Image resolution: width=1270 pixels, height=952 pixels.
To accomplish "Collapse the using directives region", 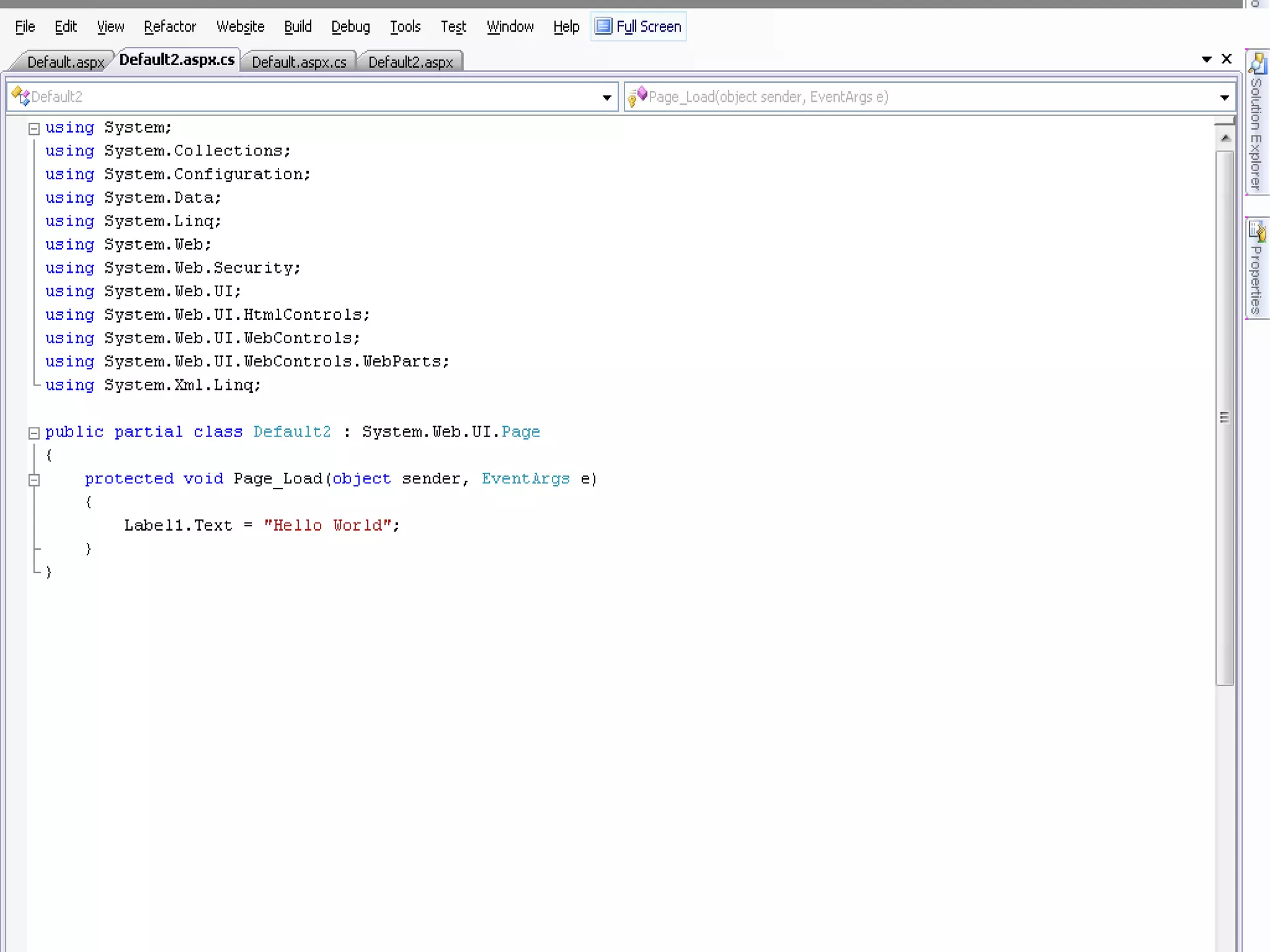I will [x=34, y=129].
